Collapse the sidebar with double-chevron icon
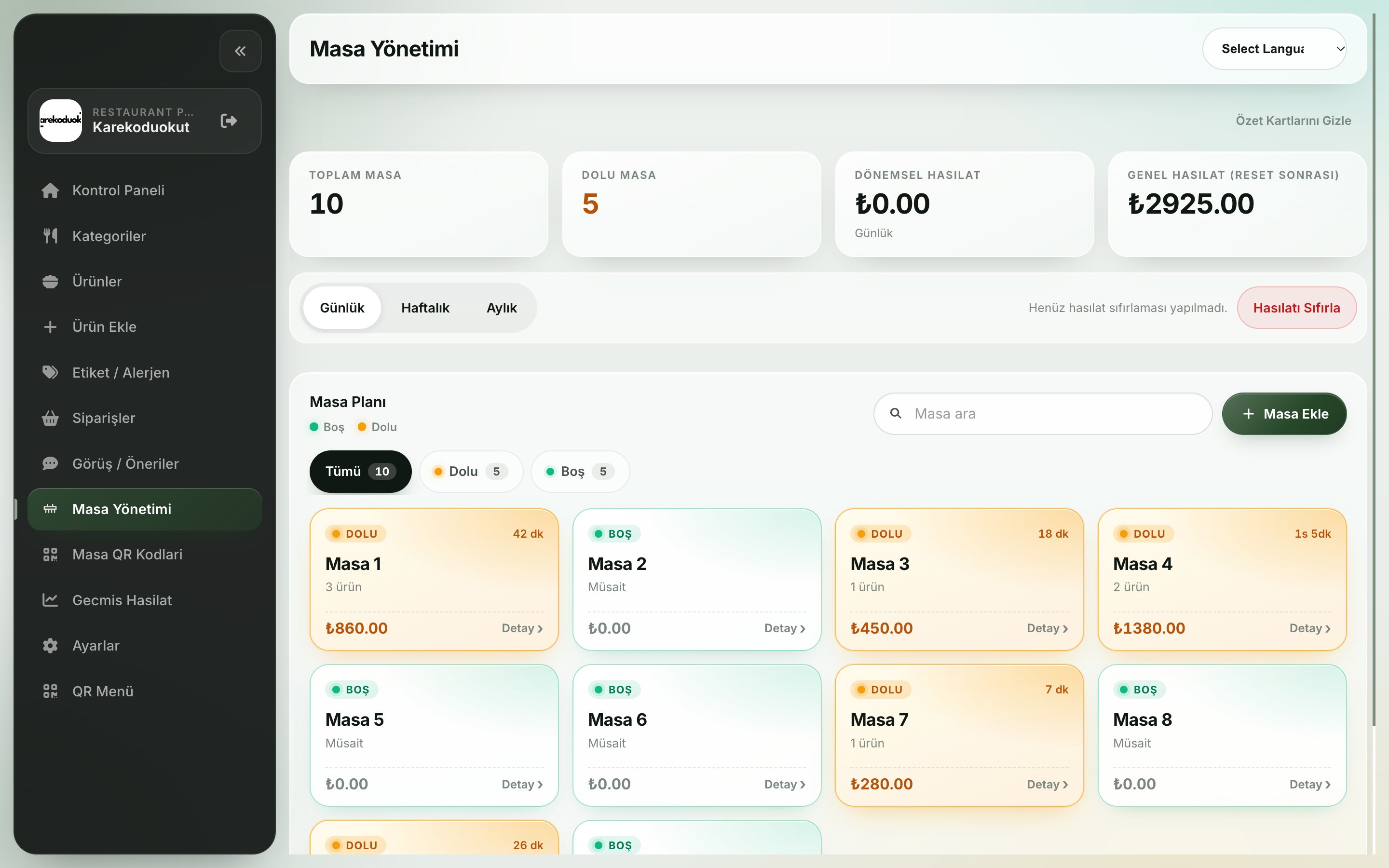Viewport: 1389px width, 868px height. (241, 51)
